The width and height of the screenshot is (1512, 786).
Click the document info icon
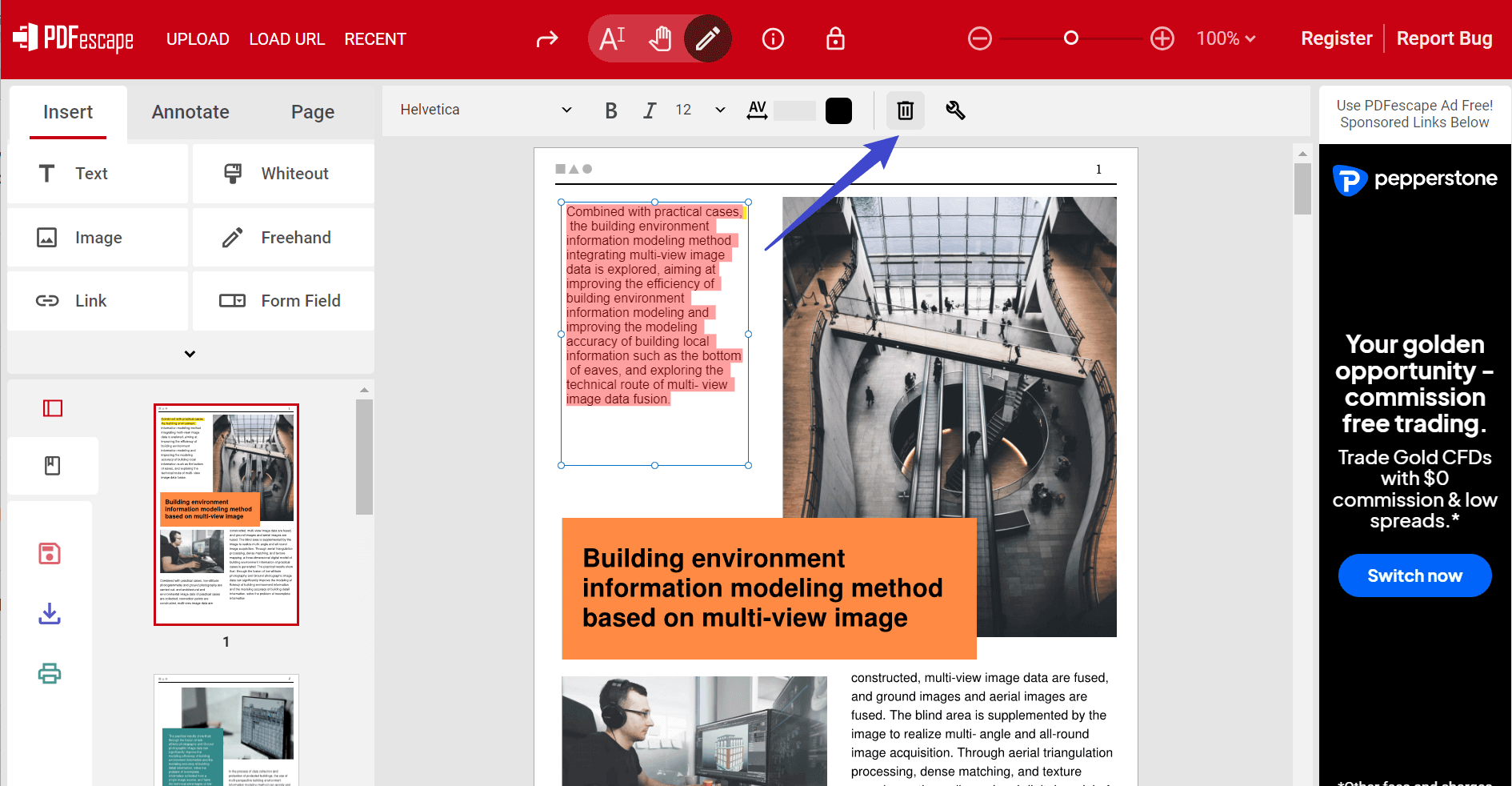pos(773,38)
